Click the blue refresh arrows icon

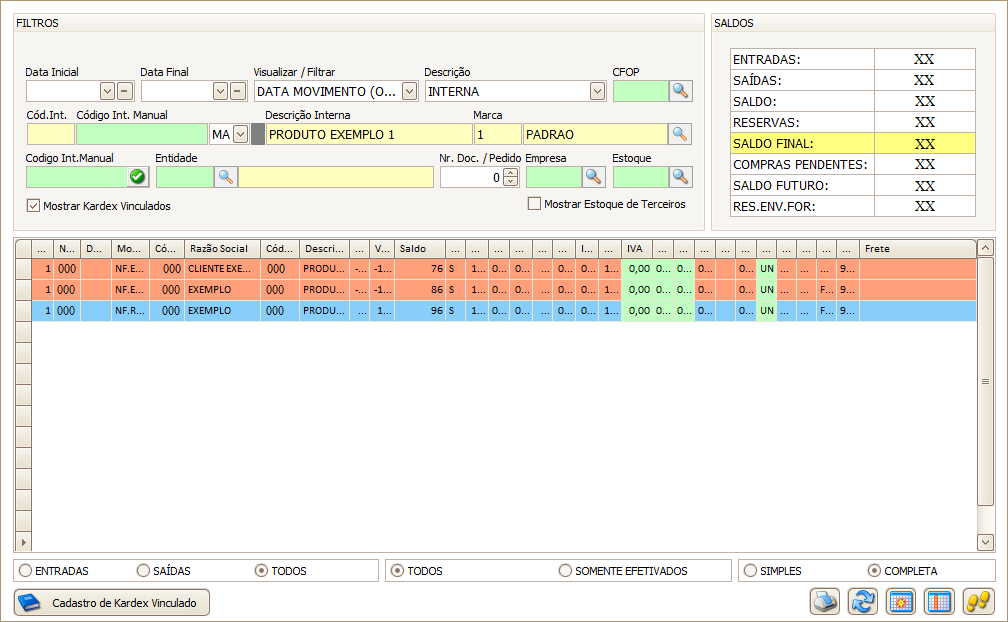(x=862, y=602)
